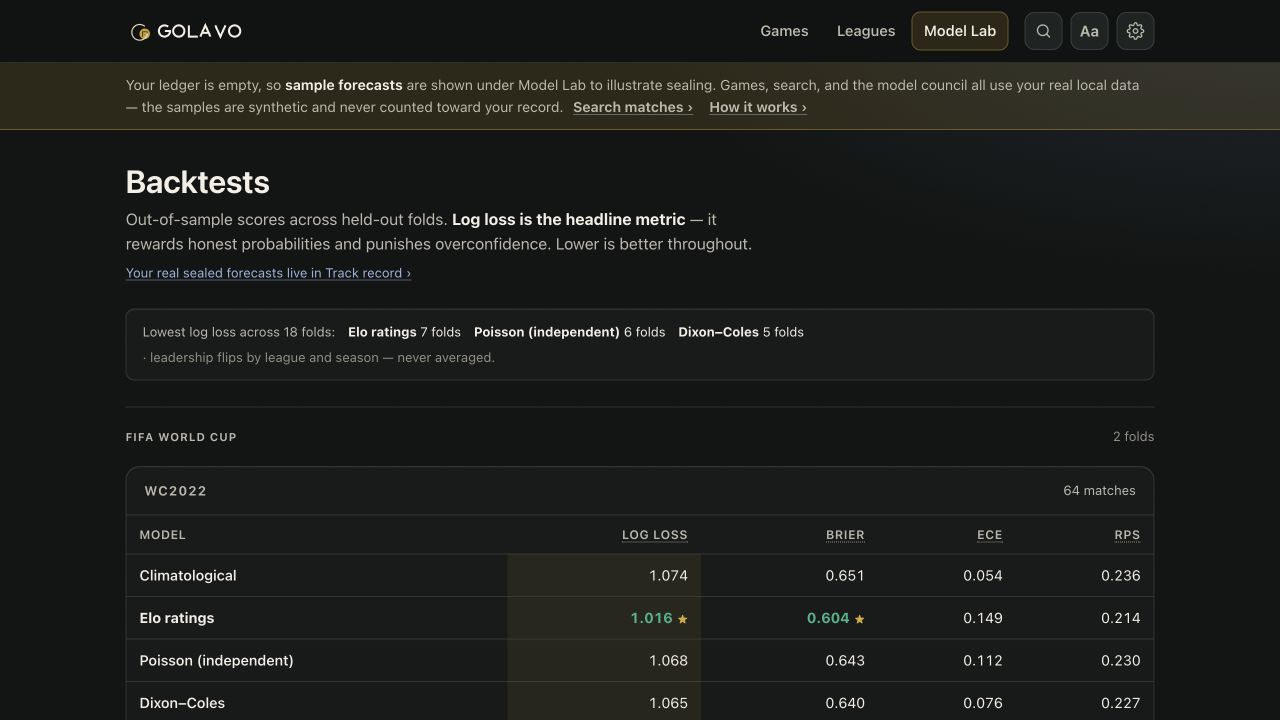Viewport: 1280px width, 720px height.
Task: Click the BRIER column header
Action: pos(845,535)
